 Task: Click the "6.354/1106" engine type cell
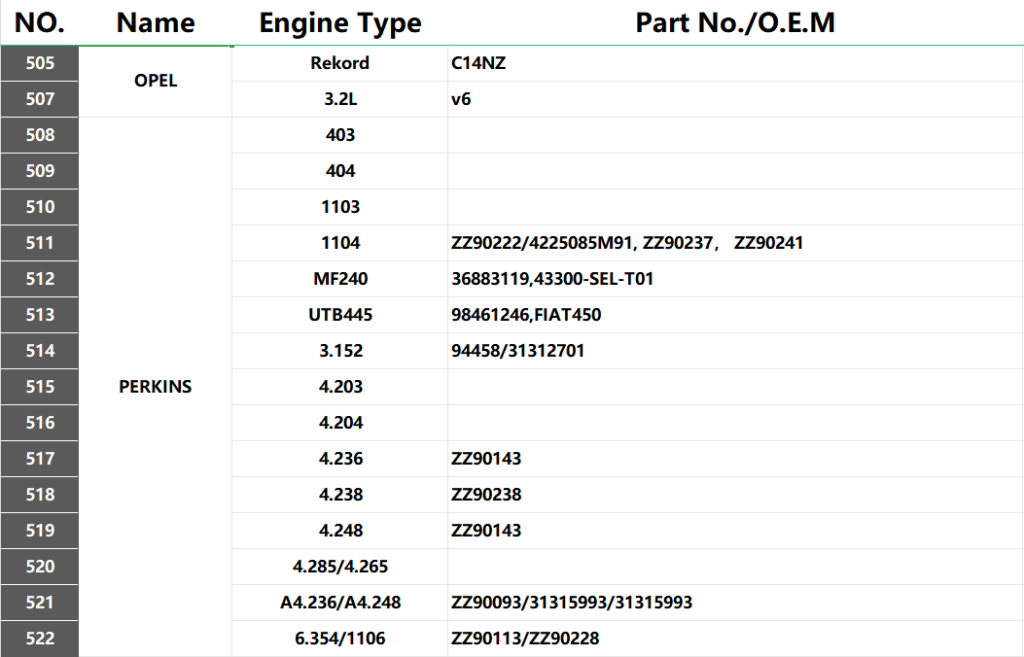click(x=340, y=638)
